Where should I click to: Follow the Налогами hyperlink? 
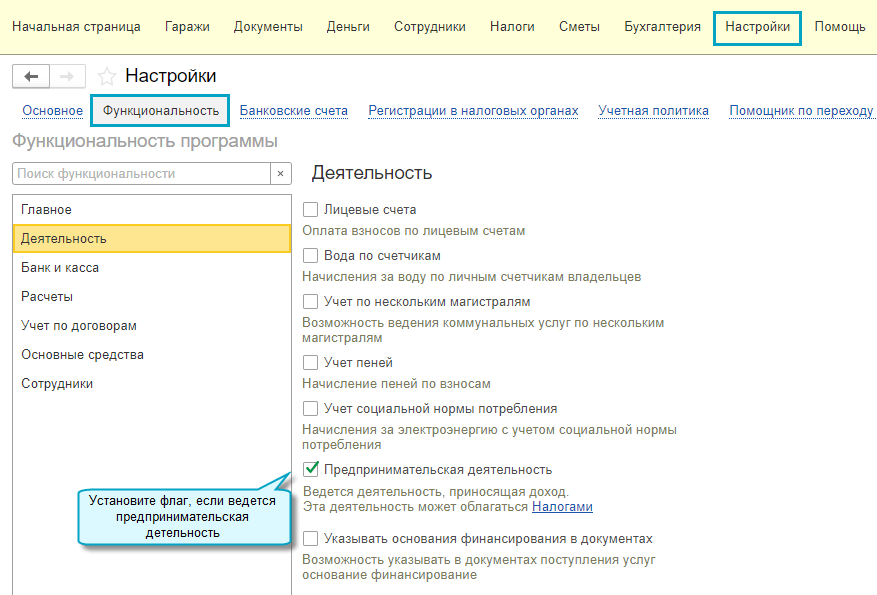[x=562, y=507]
